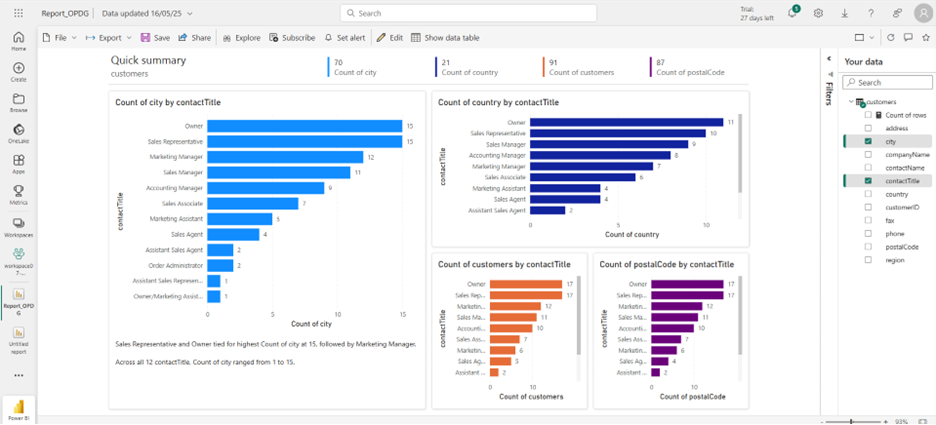Click the refresh visuals icon
Viewport: 936px width, 425px height.
click(891, 38)
